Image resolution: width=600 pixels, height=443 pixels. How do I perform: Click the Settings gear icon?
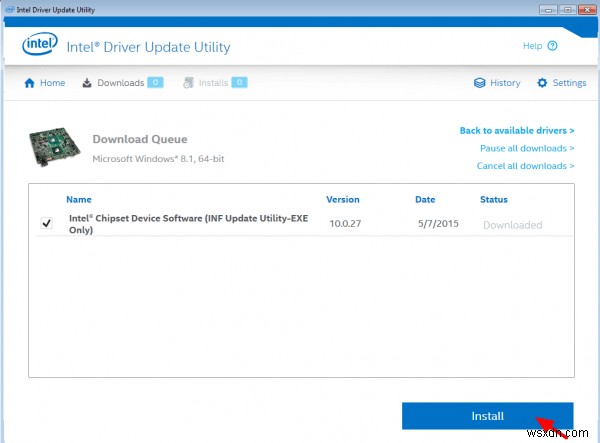(x=542, y=83)
